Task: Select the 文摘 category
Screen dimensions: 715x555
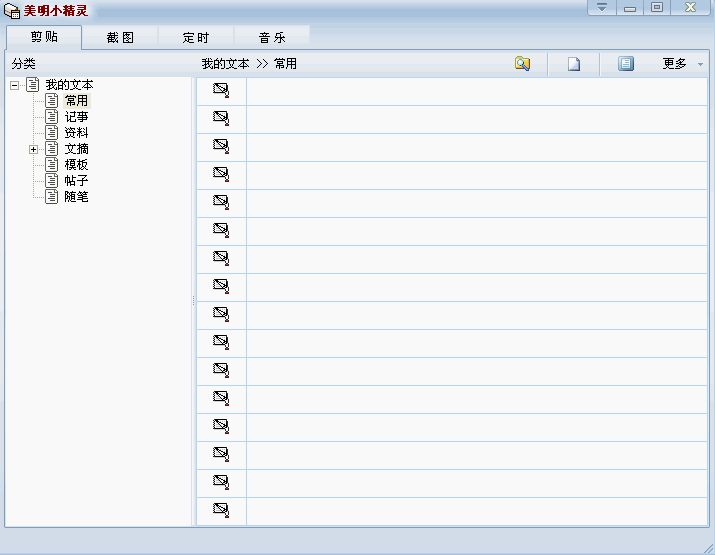Action: click(76, 149)
